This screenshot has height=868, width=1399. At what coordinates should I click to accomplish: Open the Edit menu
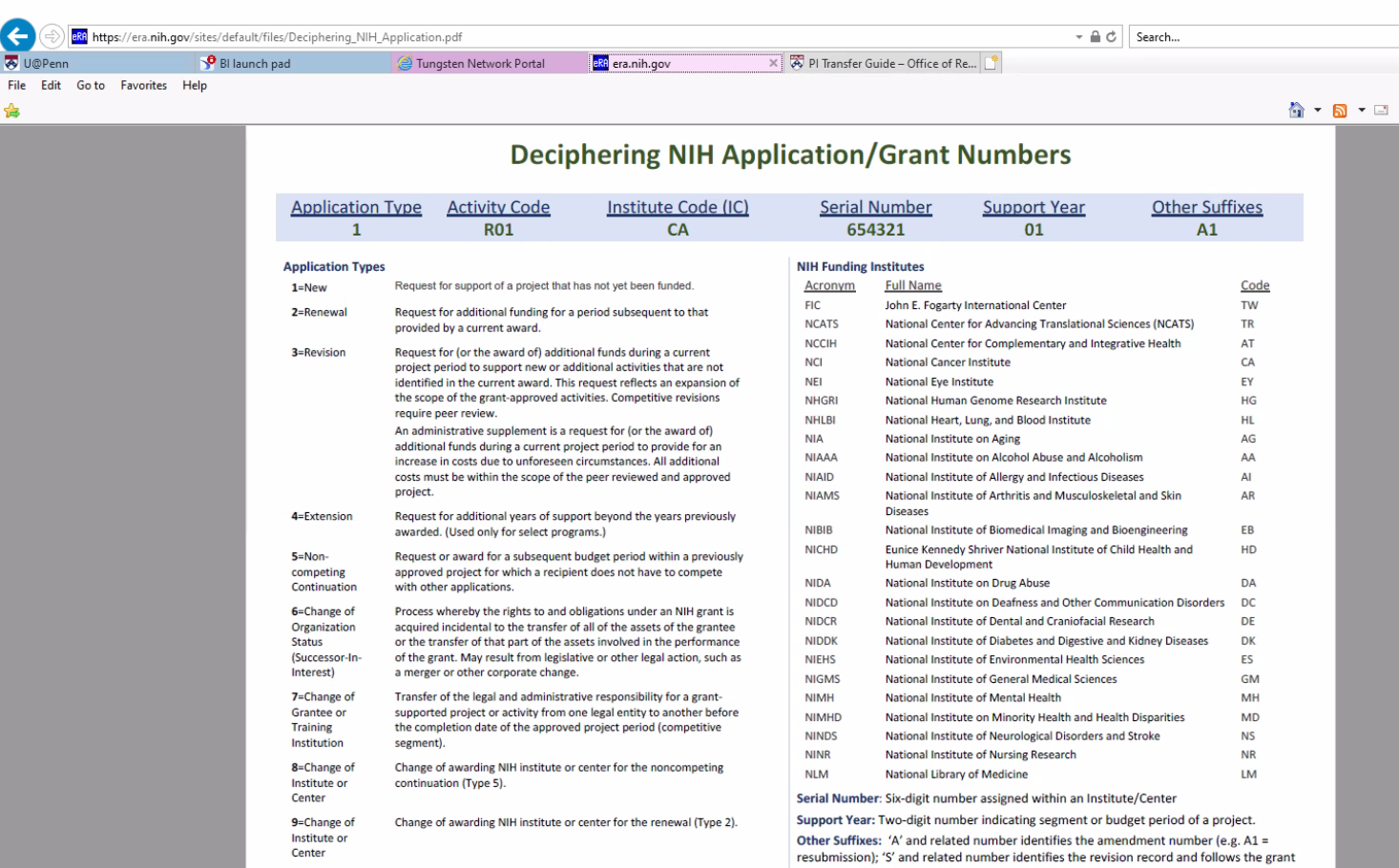51,85
